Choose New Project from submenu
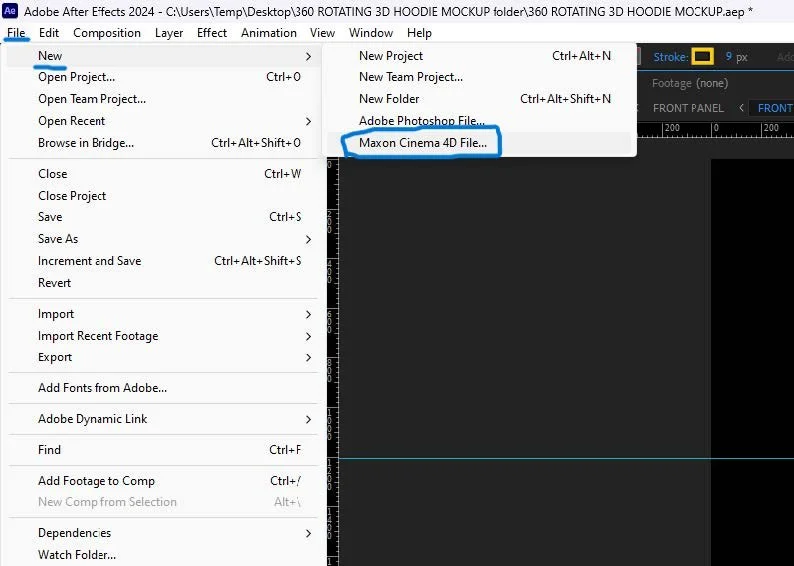794x566 pixels. tap(479, 56)
